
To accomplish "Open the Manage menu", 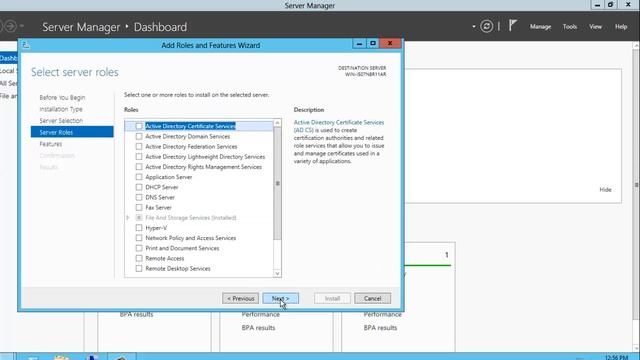I will (540, 27).
